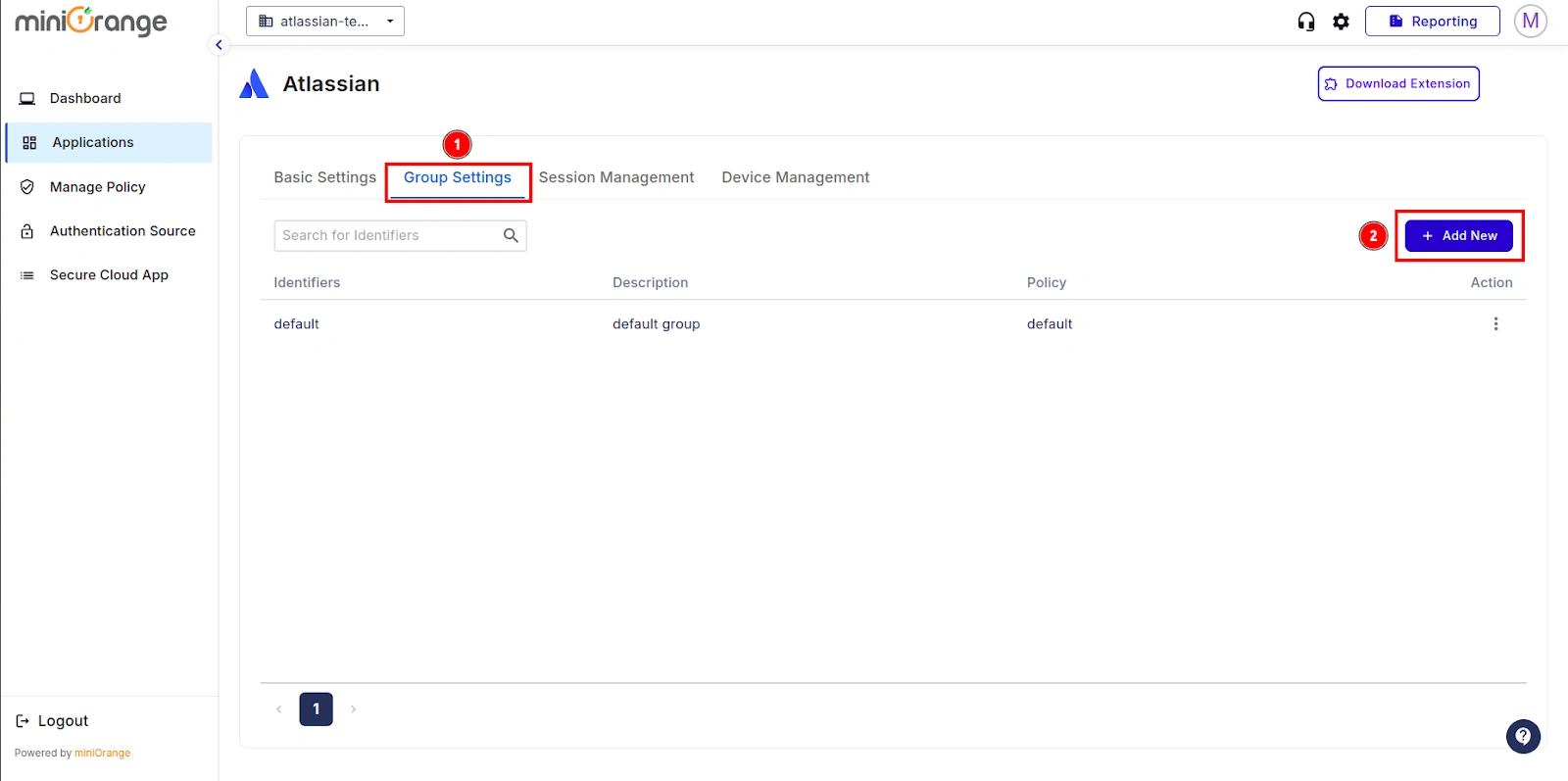
Task: Open support via the headset icon
Action: point(1306,22)
